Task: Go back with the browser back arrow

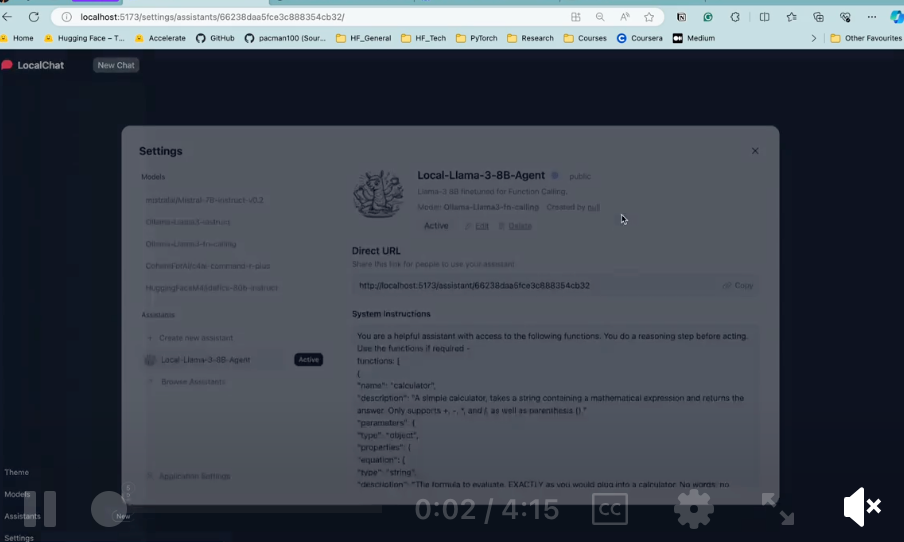Action: click(7, 17)
